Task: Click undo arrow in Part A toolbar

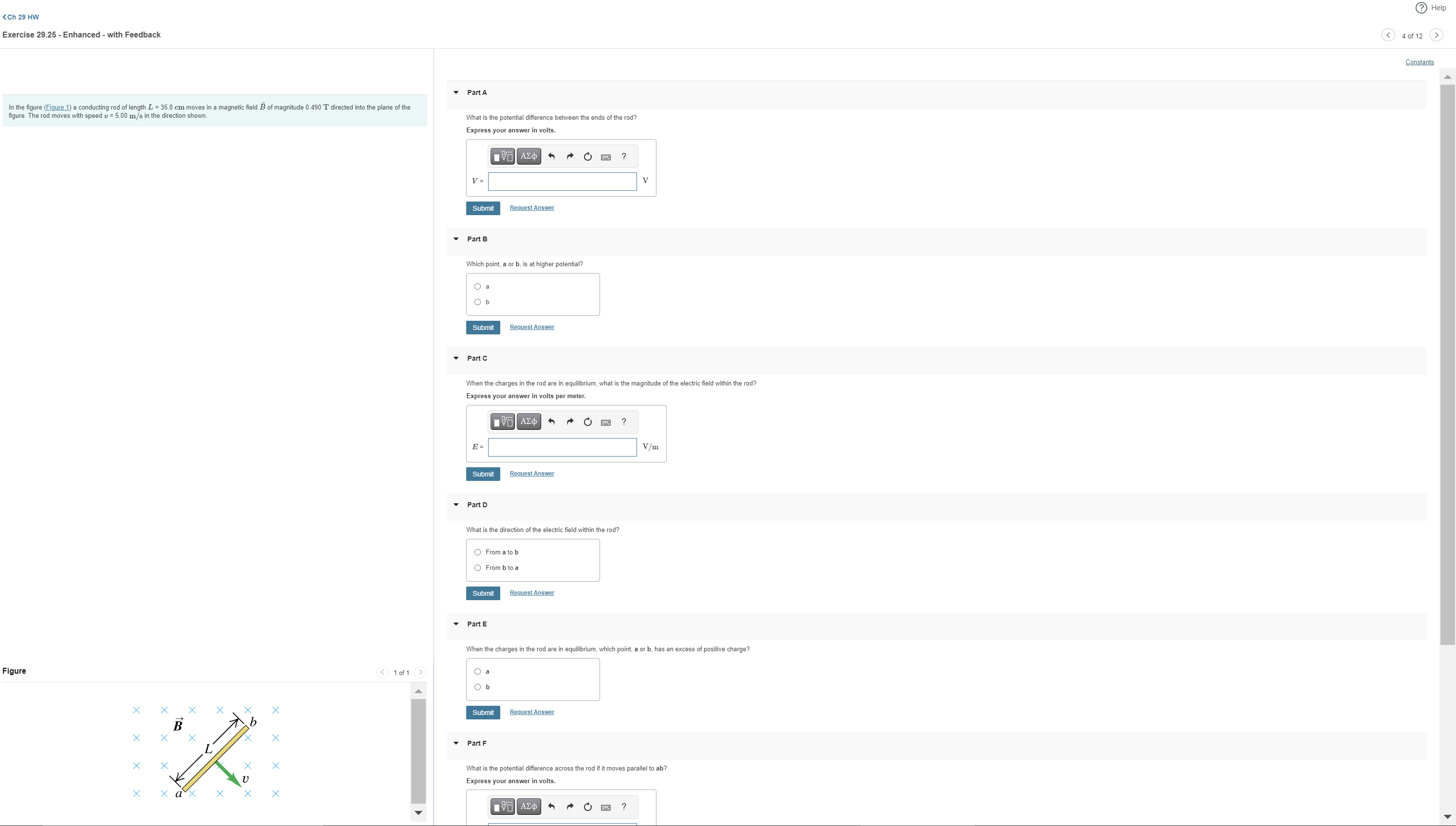Action: [551, 157]
